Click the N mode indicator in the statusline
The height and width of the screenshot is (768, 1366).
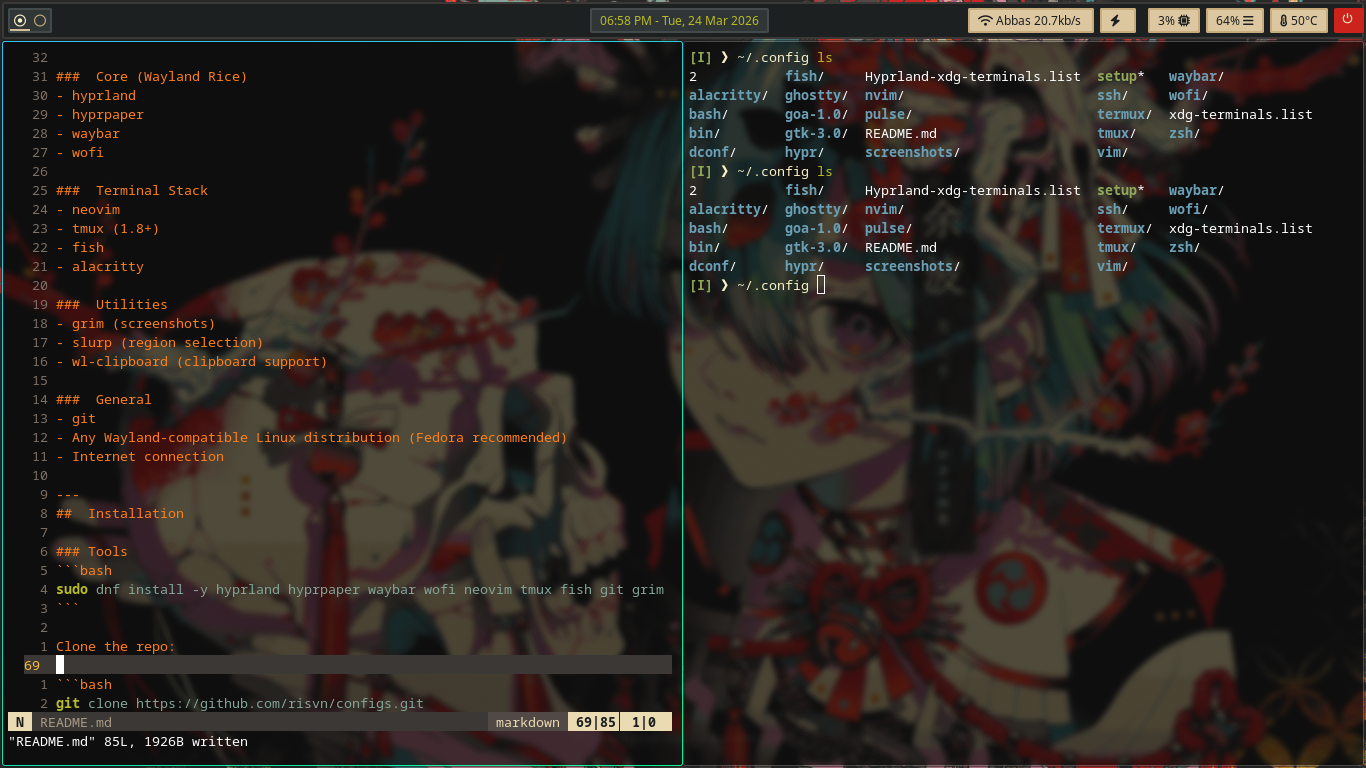tap(20, 722)
